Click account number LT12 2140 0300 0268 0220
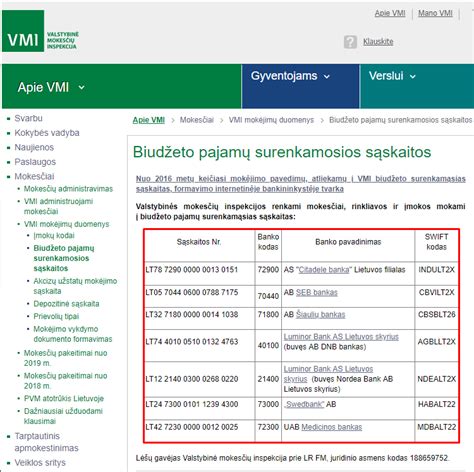 tap(192, 379)
